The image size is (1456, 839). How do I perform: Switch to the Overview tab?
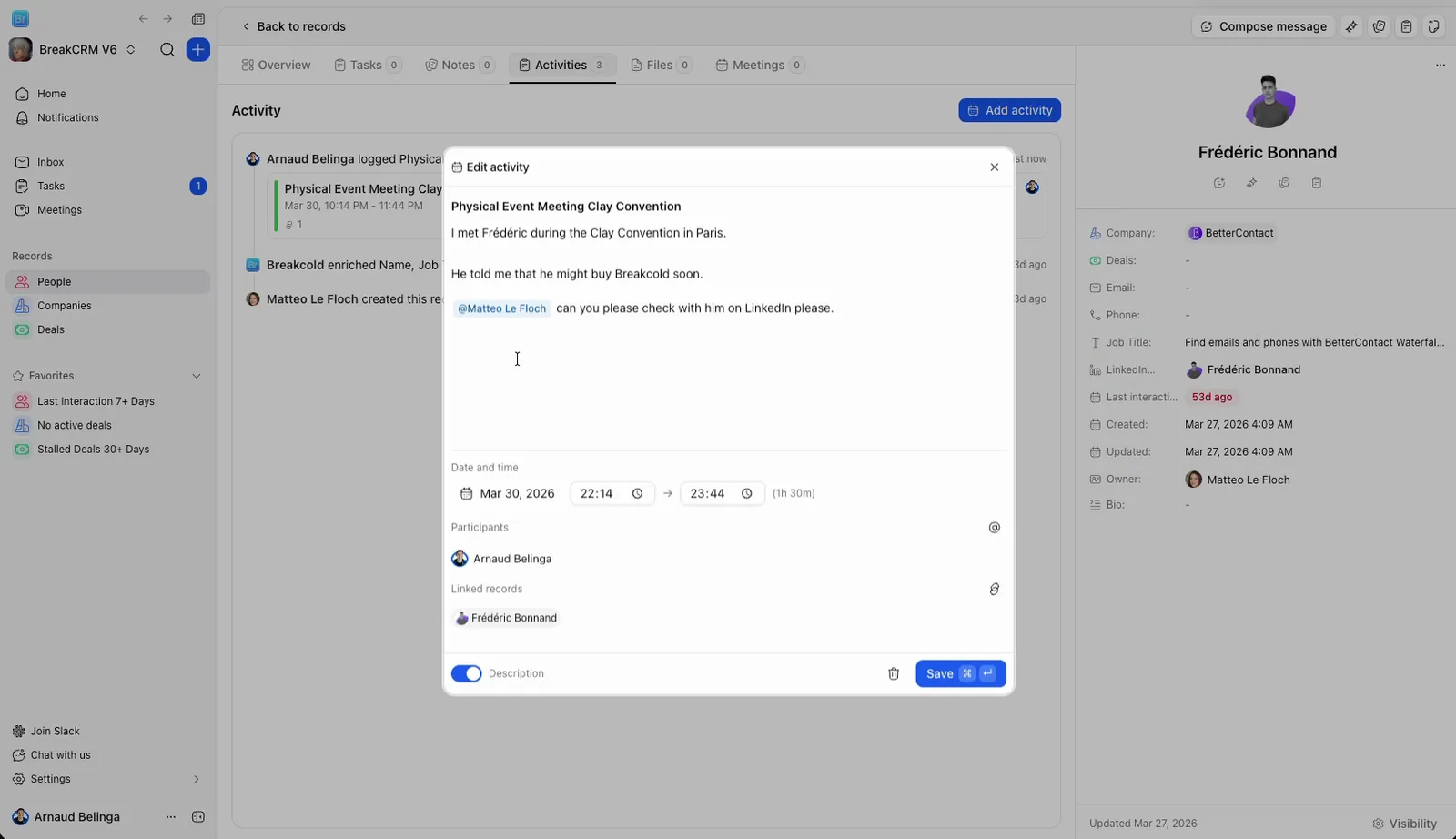point(276,65)
